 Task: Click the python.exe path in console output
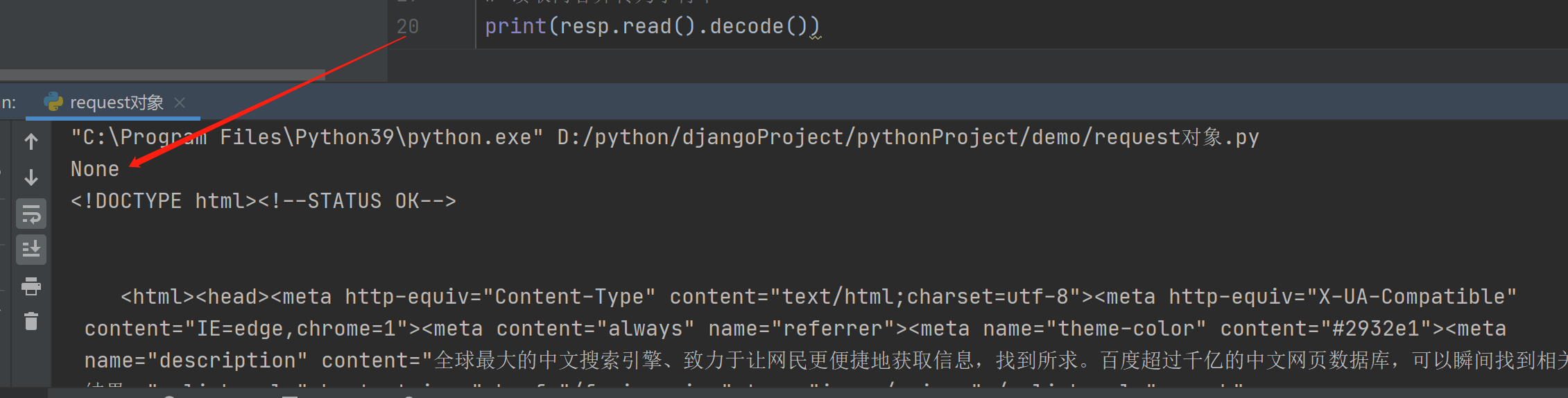point(305,137)
